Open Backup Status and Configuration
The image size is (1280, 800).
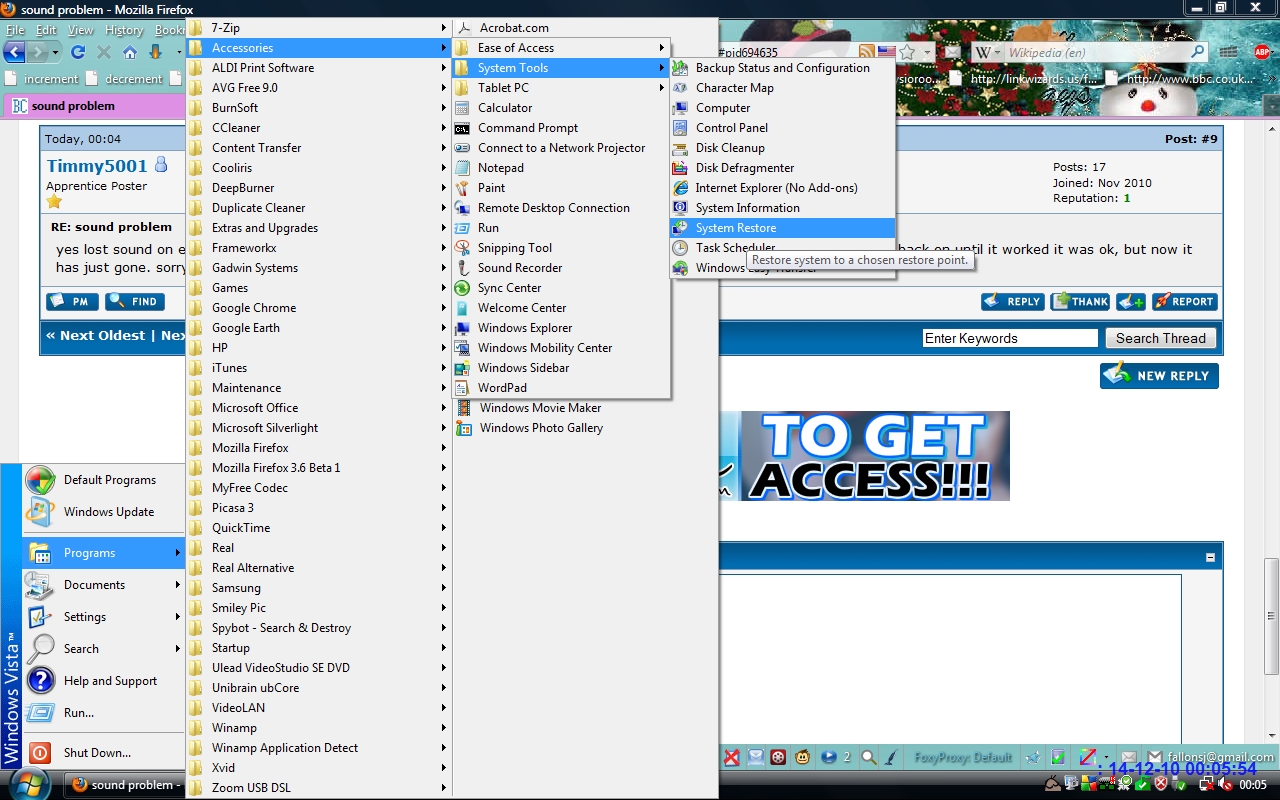pyautogui.click(x=782, y=68)
